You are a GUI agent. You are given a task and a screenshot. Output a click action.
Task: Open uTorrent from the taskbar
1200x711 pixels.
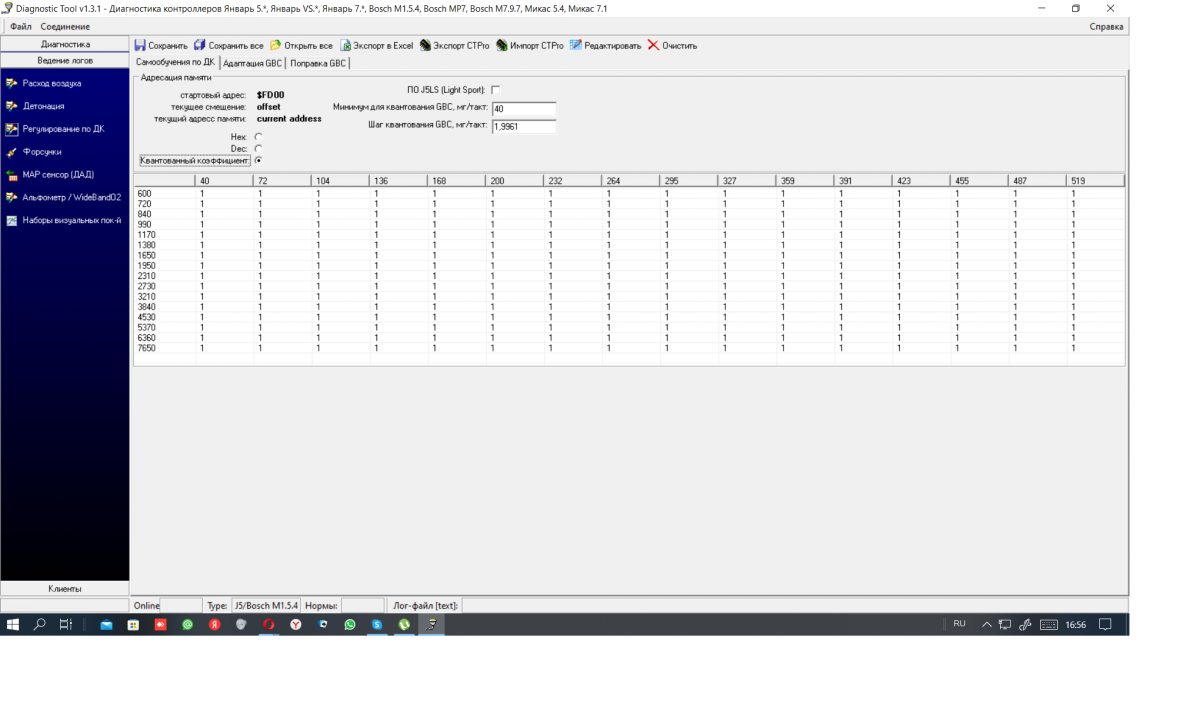(x=404, y=624)
